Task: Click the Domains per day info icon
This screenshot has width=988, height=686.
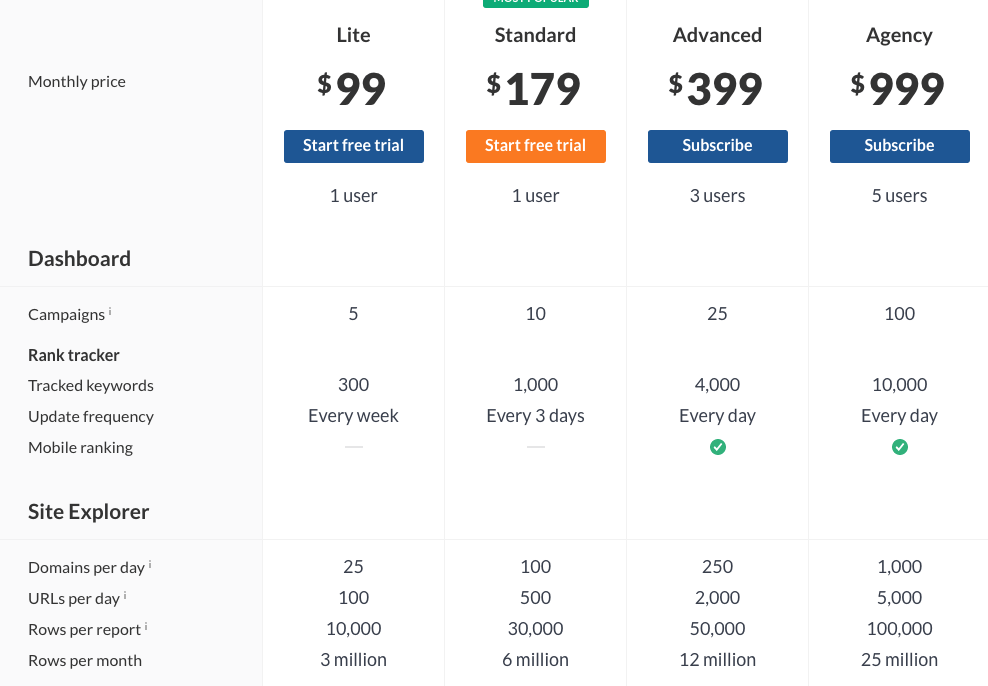Action: point(150,564)
